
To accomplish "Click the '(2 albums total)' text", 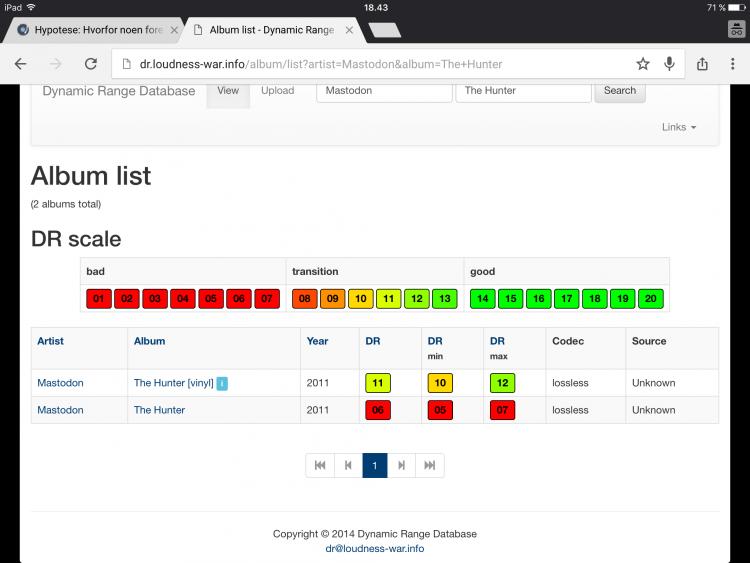I will 66,204.
